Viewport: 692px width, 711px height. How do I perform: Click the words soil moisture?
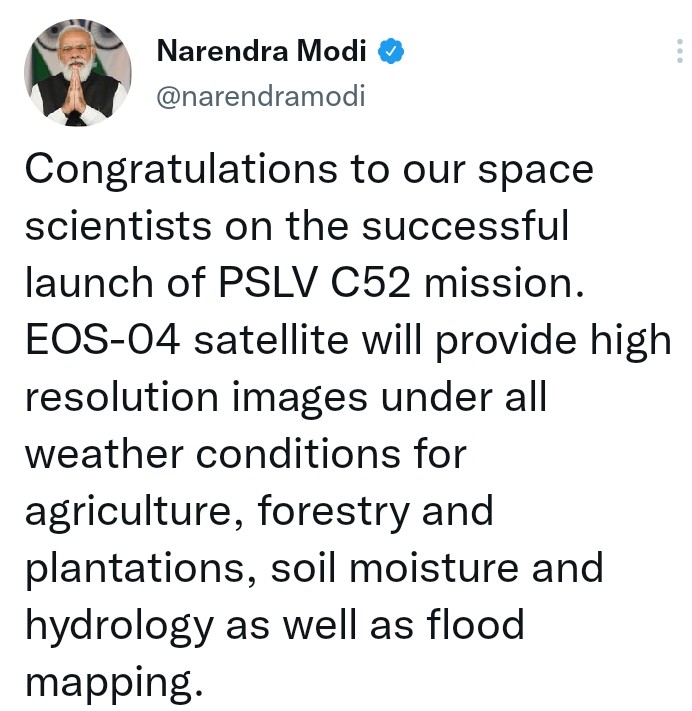395,568
